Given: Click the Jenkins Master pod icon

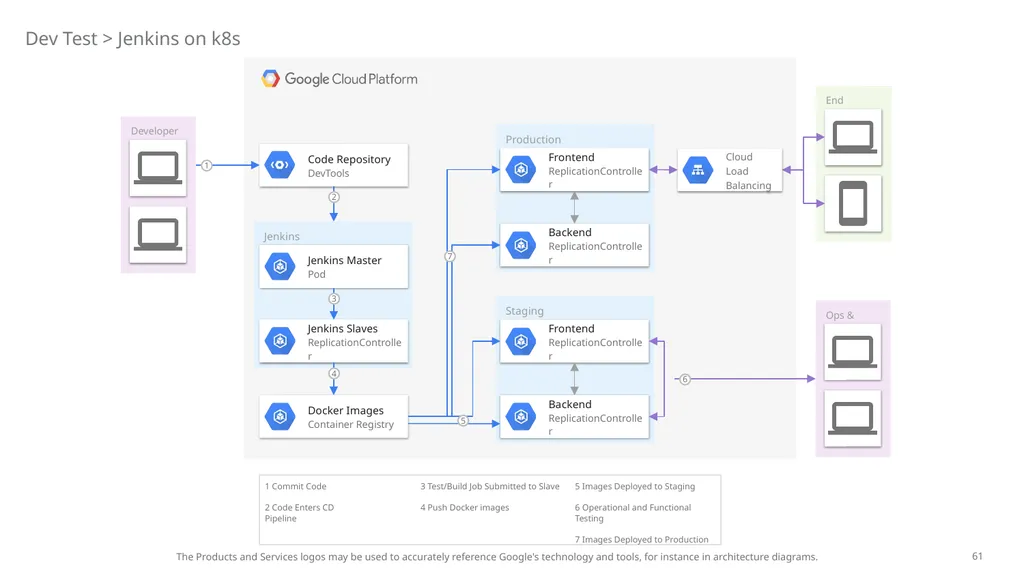Looking at the screenshot, I should click(x=280, y=266).
